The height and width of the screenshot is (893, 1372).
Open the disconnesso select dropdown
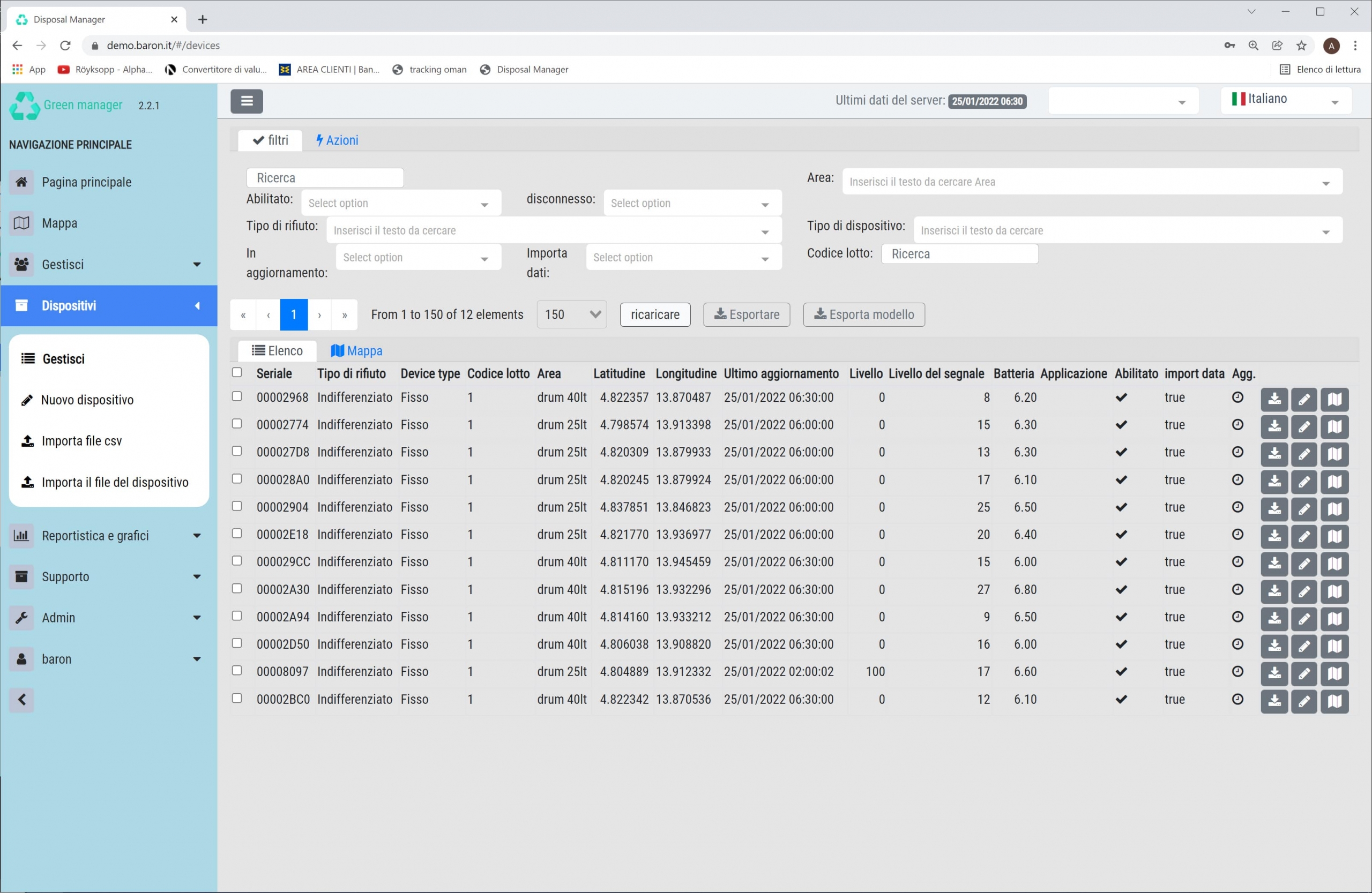tap(692, 204)
